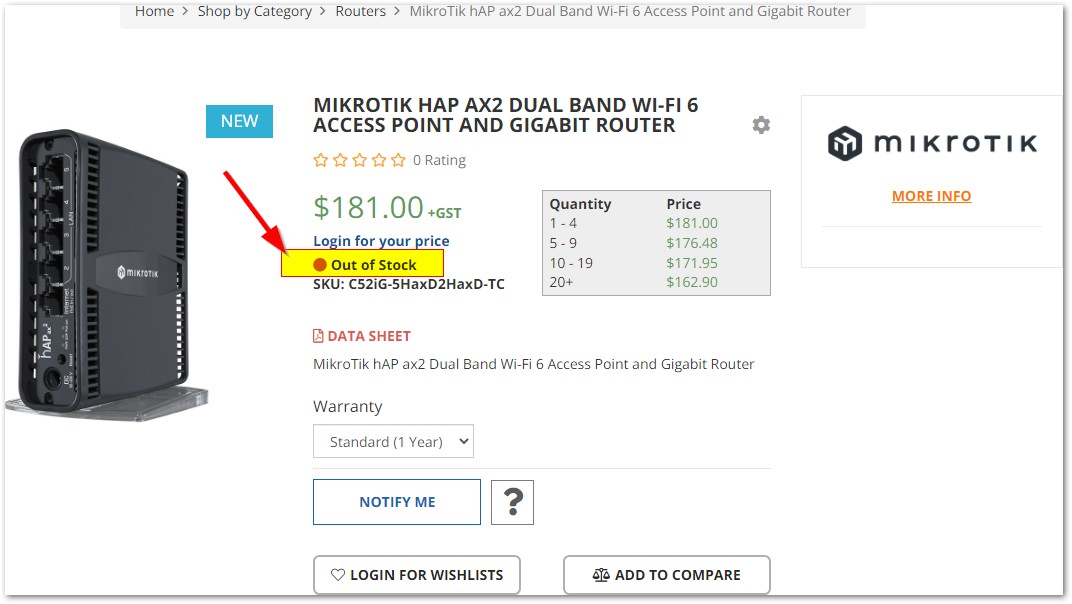Click the MikroTik brand logo
Image resolution: width=1072 pixels, height=604 pixels.
(931, 144)
